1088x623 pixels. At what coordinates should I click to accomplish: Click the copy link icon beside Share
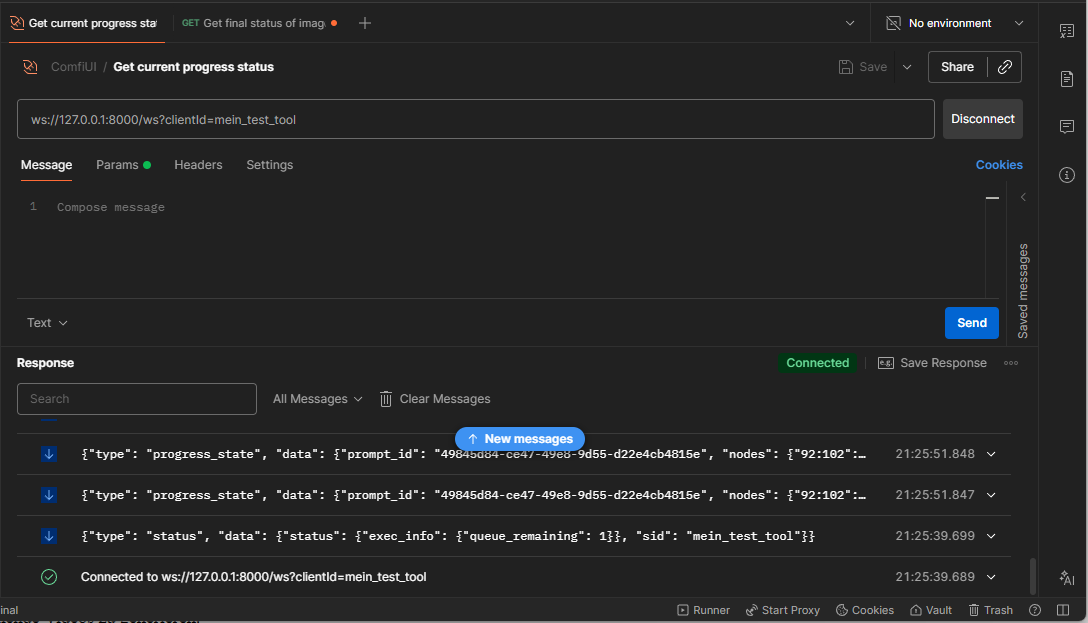click(x=1004, y=67)
